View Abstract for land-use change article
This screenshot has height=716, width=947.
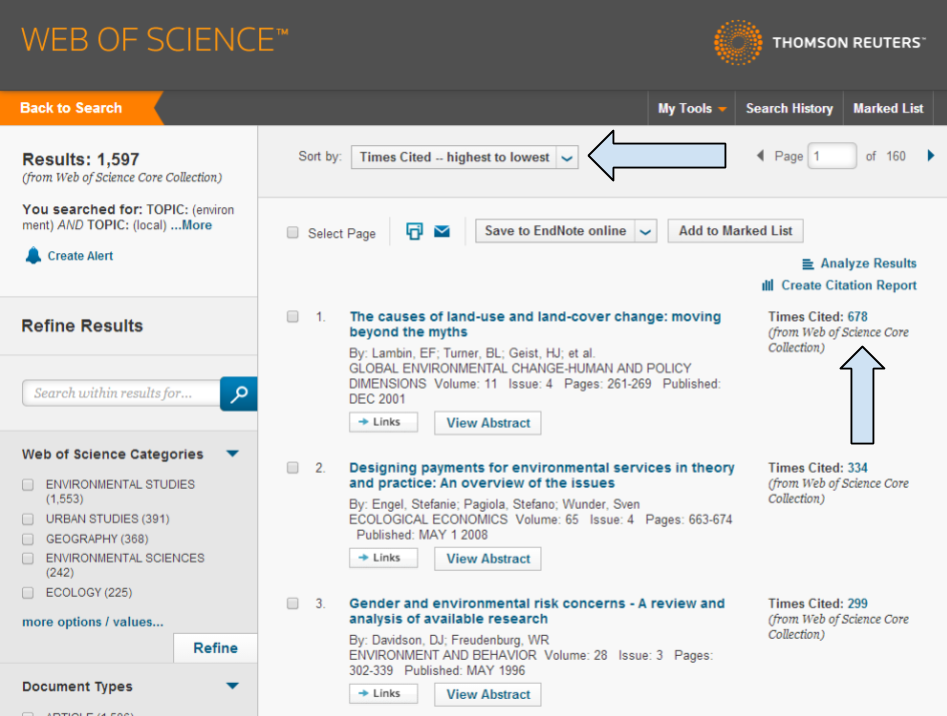click(488, 423)
